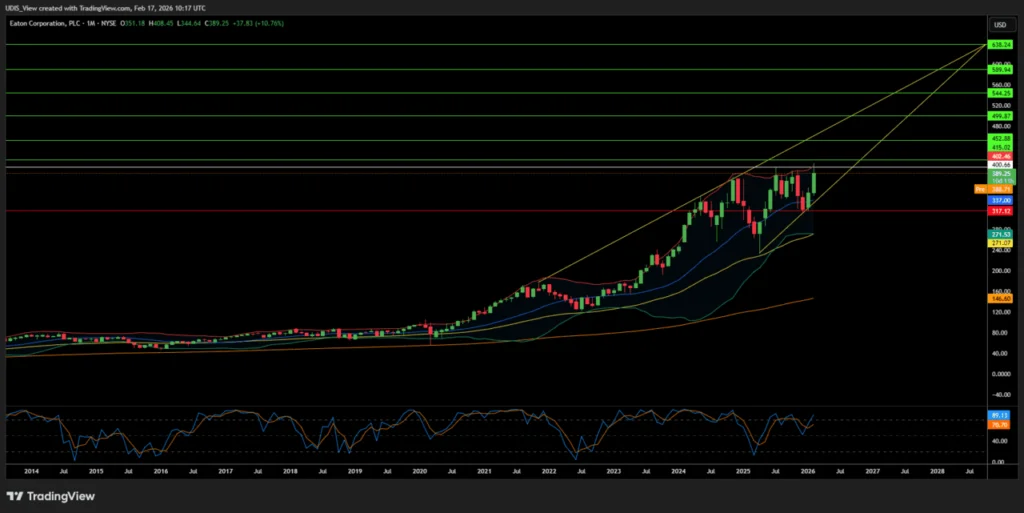Select the red 402.46 price label
Viewport: 1024px width, 513px height.
point(1000,157)
